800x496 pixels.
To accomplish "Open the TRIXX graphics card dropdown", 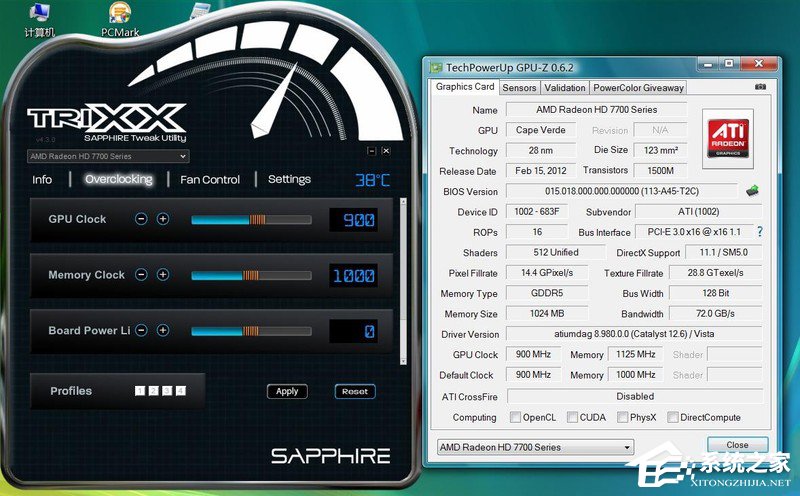I will pyautogui.click(x=108, y=156).
